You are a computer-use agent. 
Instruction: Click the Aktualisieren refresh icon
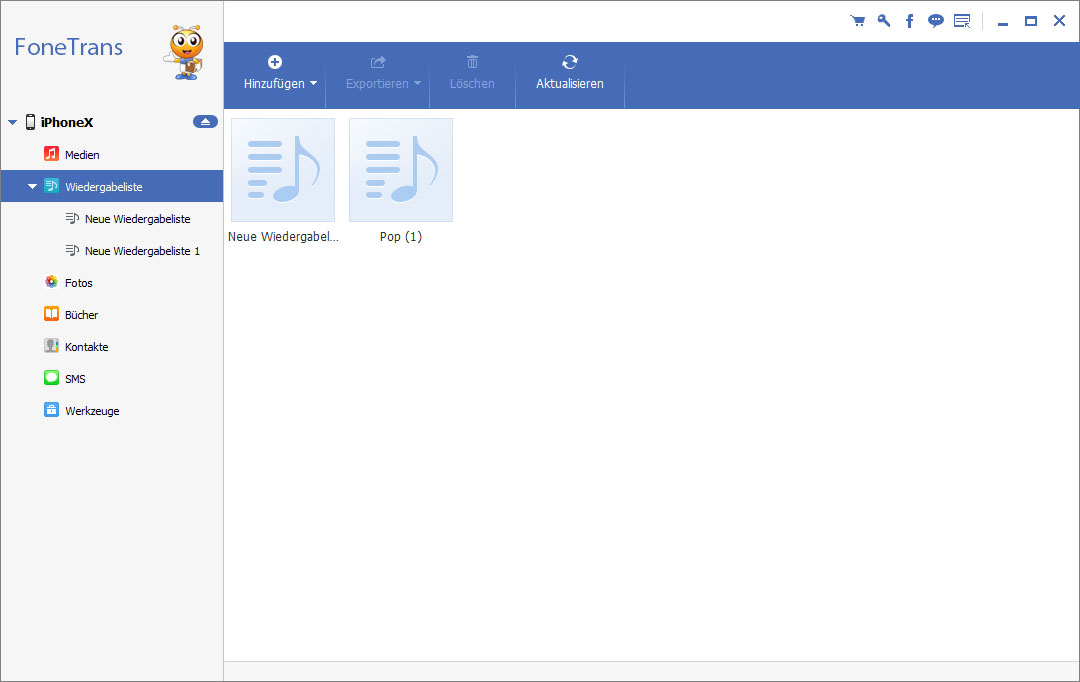570,62
